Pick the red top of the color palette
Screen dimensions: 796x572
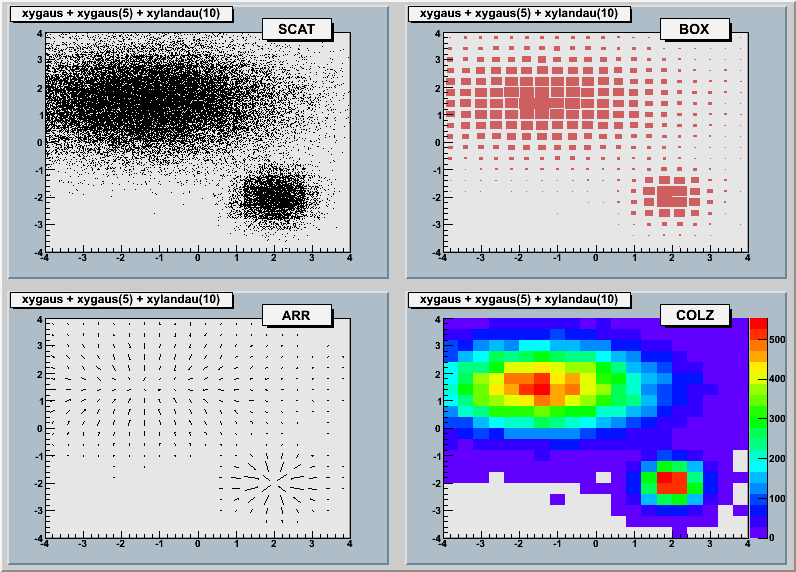click(x=758, y=323)
